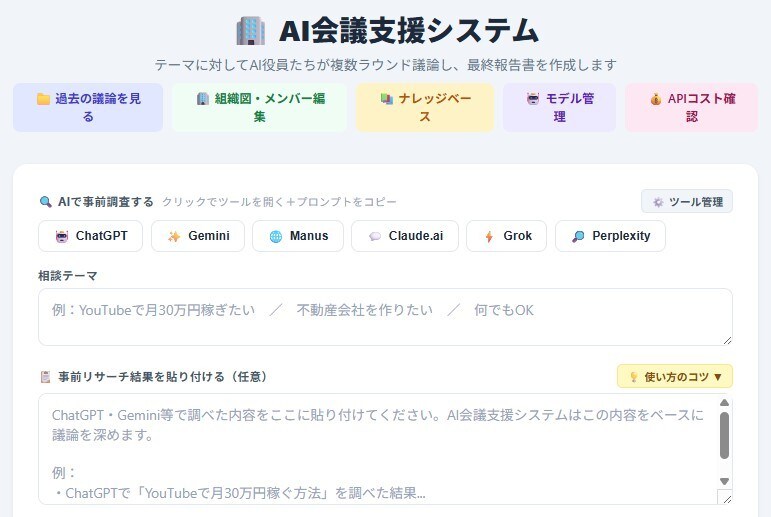Click light bulb icon in 使い方のコツ

tap(634, 377)
